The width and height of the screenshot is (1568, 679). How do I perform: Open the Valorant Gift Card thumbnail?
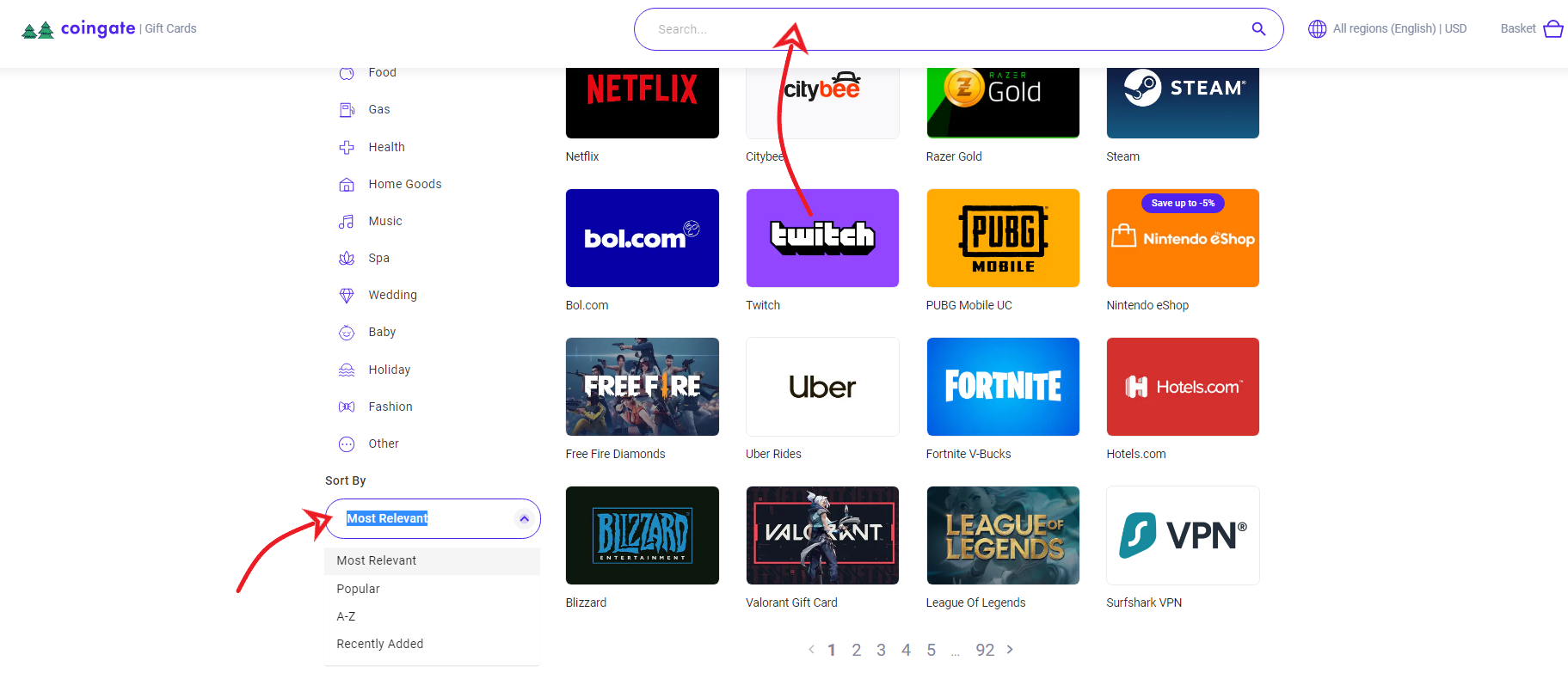coord(822,535)
